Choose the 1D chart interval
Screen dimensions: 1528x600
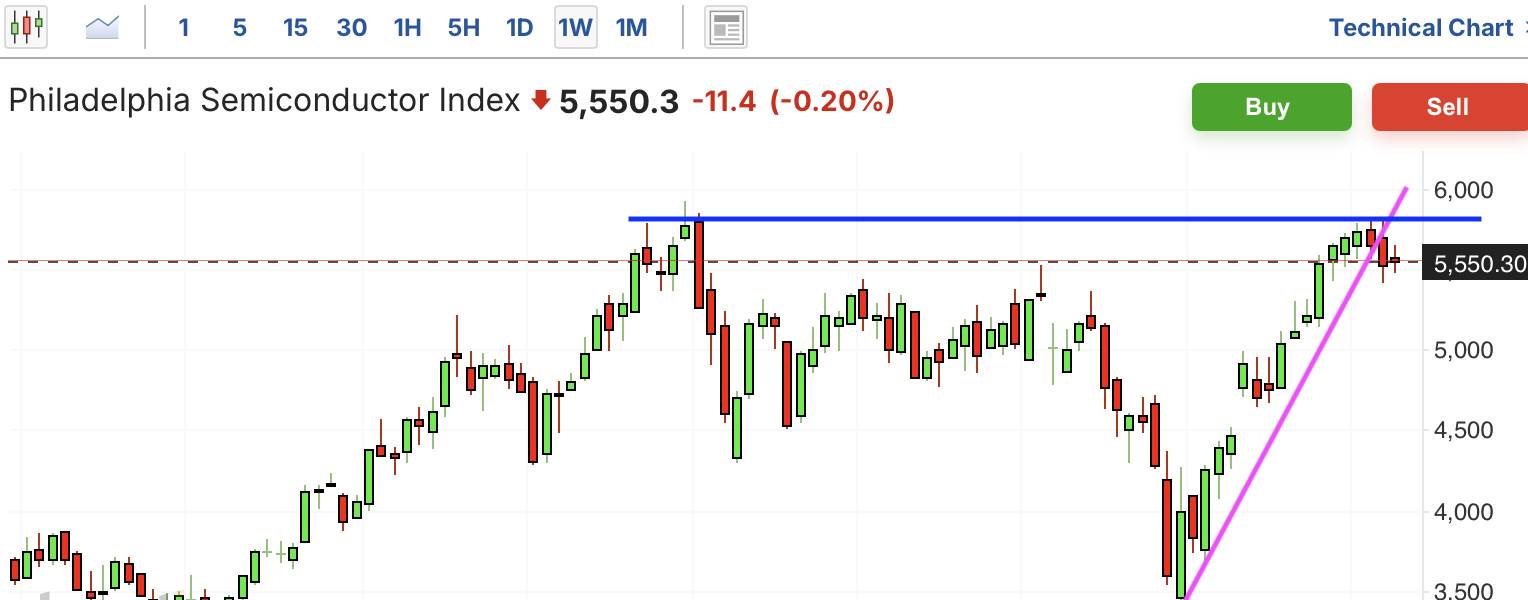[520, 28]
